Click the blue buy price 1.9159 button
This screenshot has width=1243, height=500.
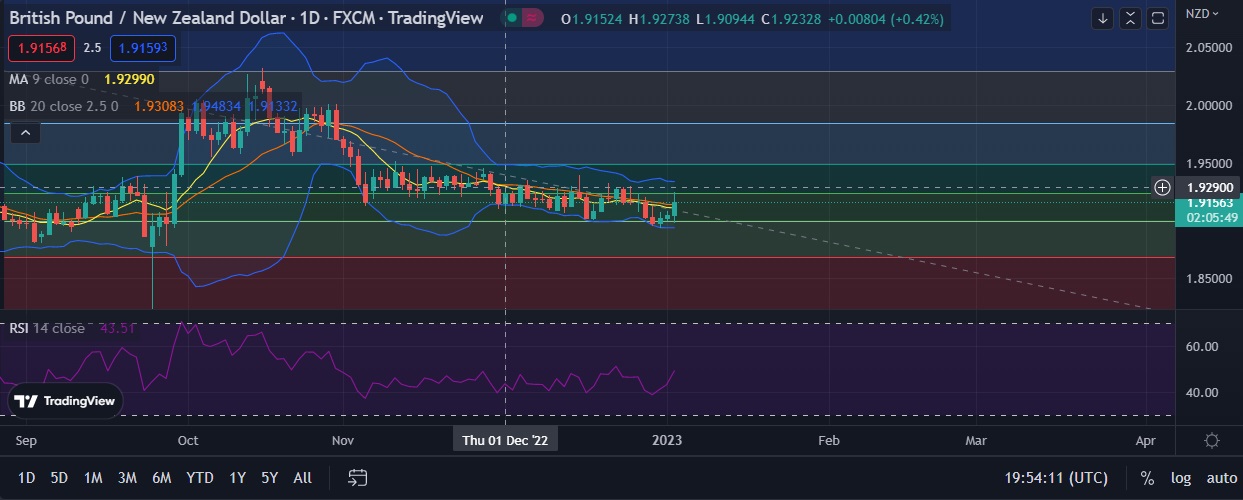140,47
